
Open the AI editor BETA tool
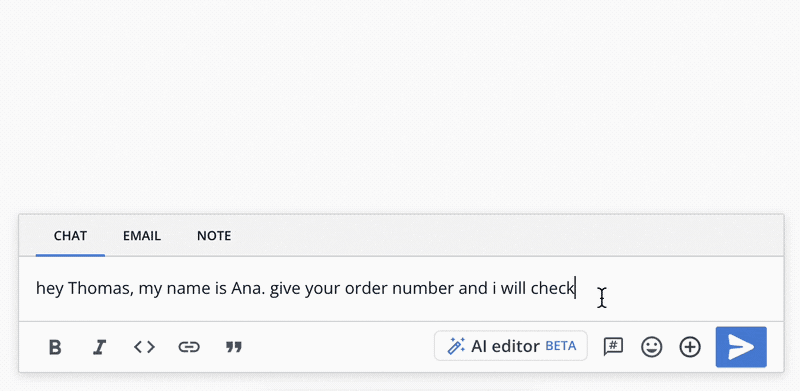click(x=511, y=346)
